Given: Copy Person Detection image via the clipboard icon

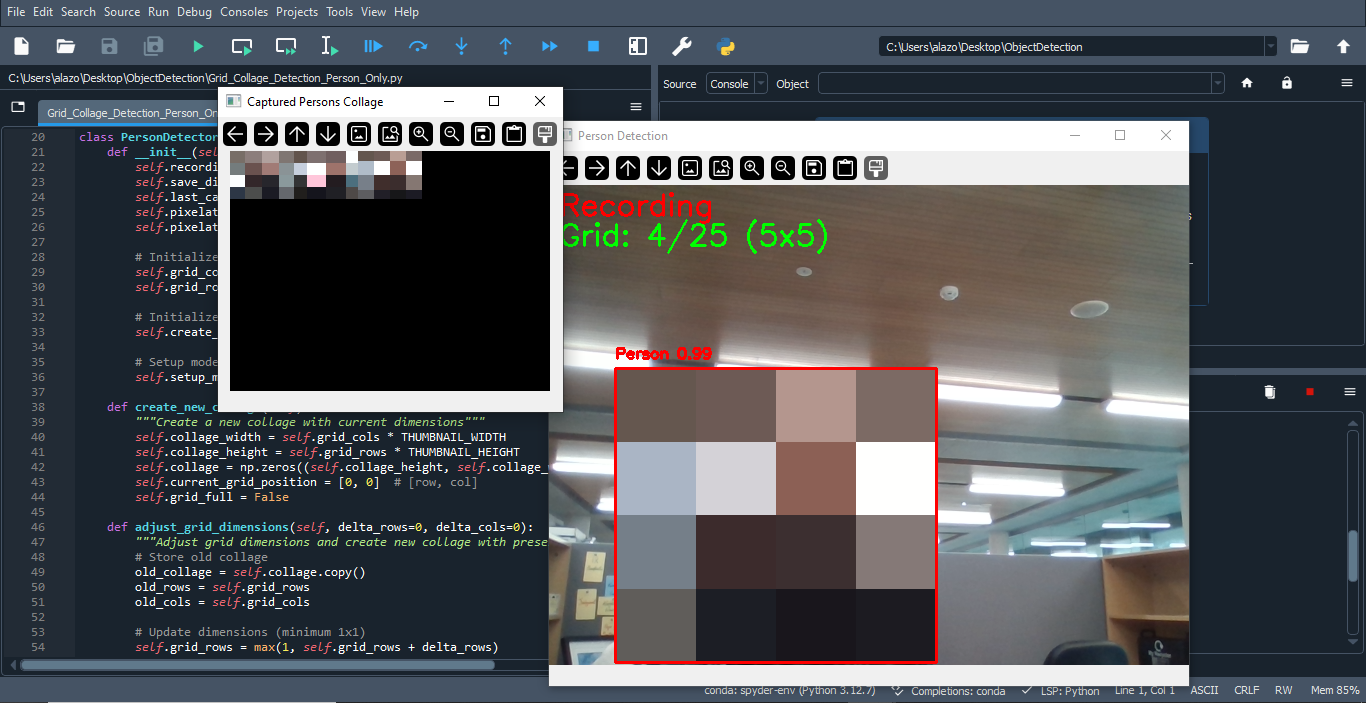Looking at the screenshot, I should pyautogui.click(x=844, y=168).
